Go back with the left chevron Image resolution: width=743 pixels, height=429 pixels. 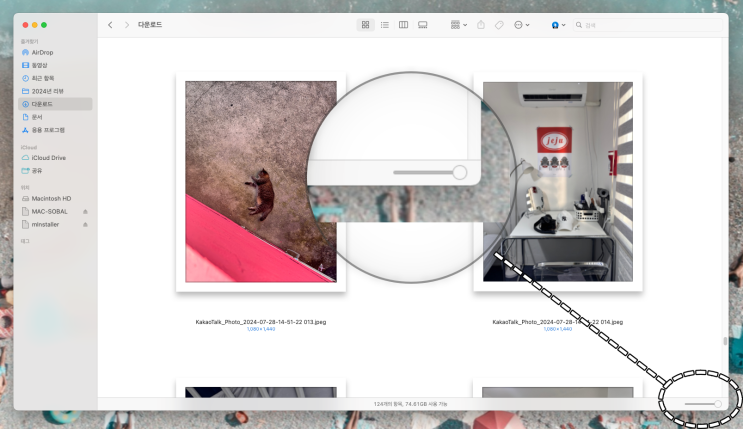coord(110,25)
